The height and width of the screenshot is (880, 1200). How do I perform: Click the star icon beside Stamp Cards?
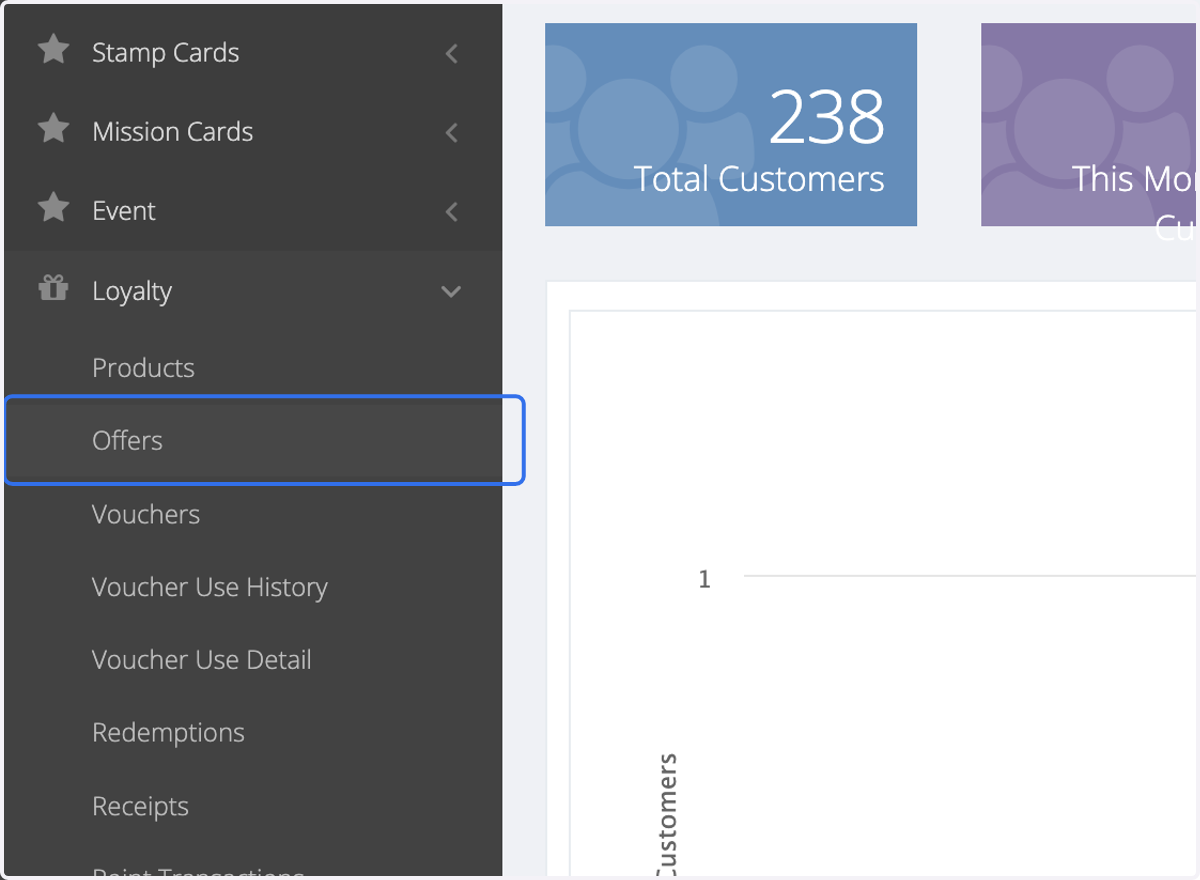pos(53,49)
